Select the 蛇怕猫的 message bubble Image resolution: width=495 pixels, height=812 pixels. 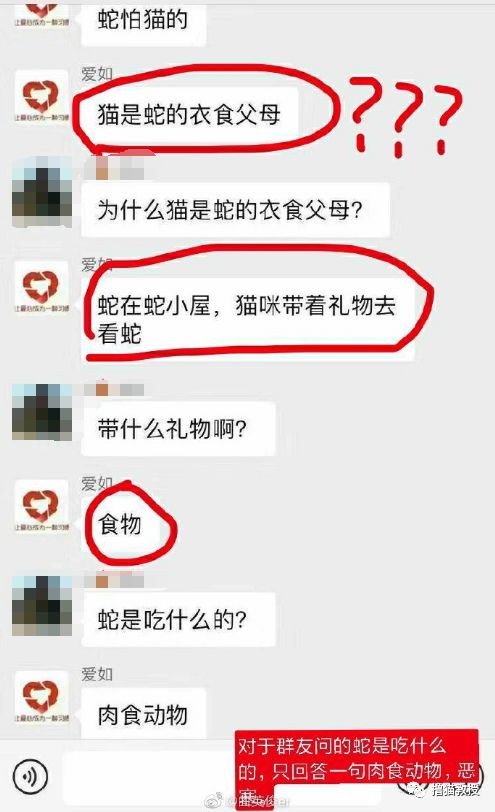click(x=143, y=21)
